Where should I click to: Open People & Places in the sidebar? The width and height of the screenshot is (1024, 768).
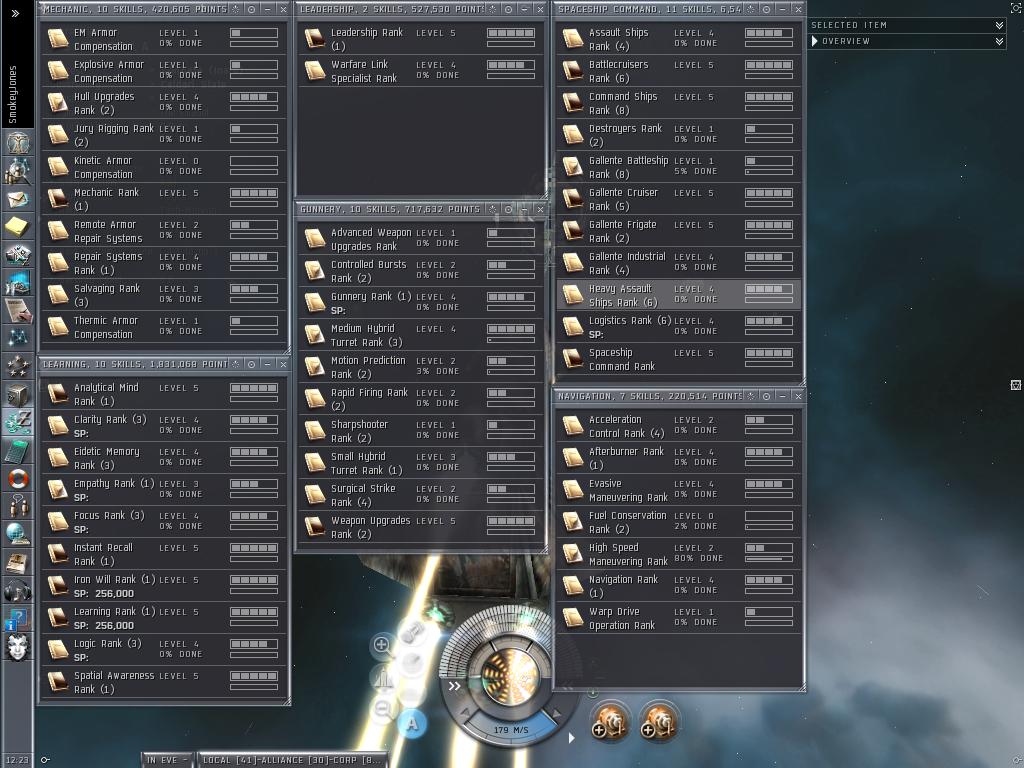coord(18,171)
